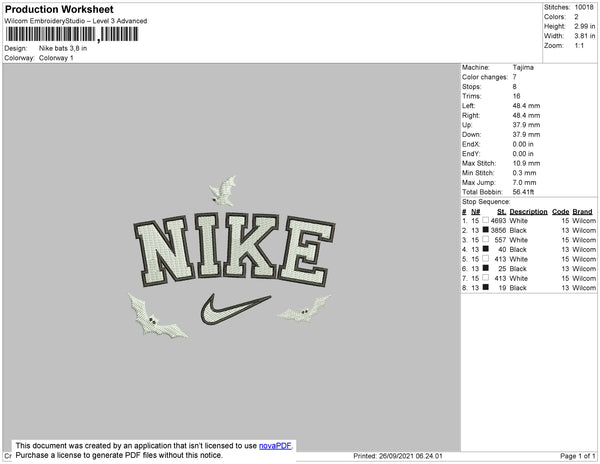The height and width of the screenshot is (464, 600).
Task: Click the 'Printed: 26/09/2021' footer timestamp
Action: pos(398,456)
